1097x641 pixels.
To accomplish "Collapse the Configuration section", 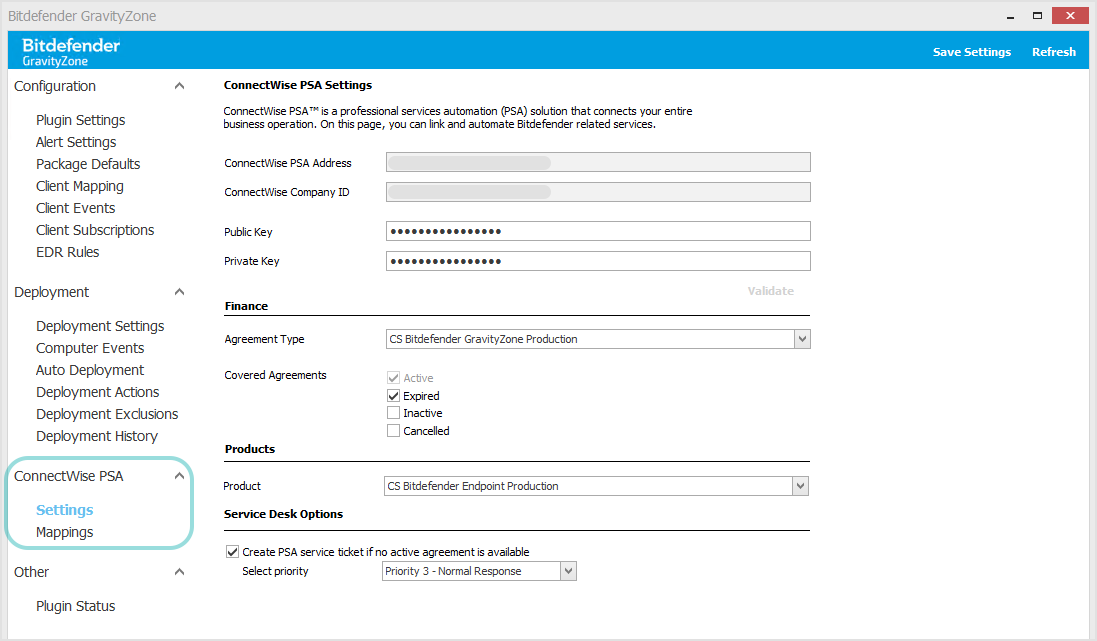I will [x=180, y=86].
